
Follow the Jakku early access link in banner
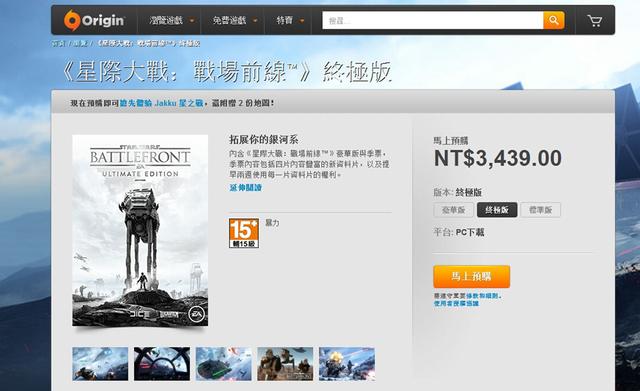[x=161, y=103]
